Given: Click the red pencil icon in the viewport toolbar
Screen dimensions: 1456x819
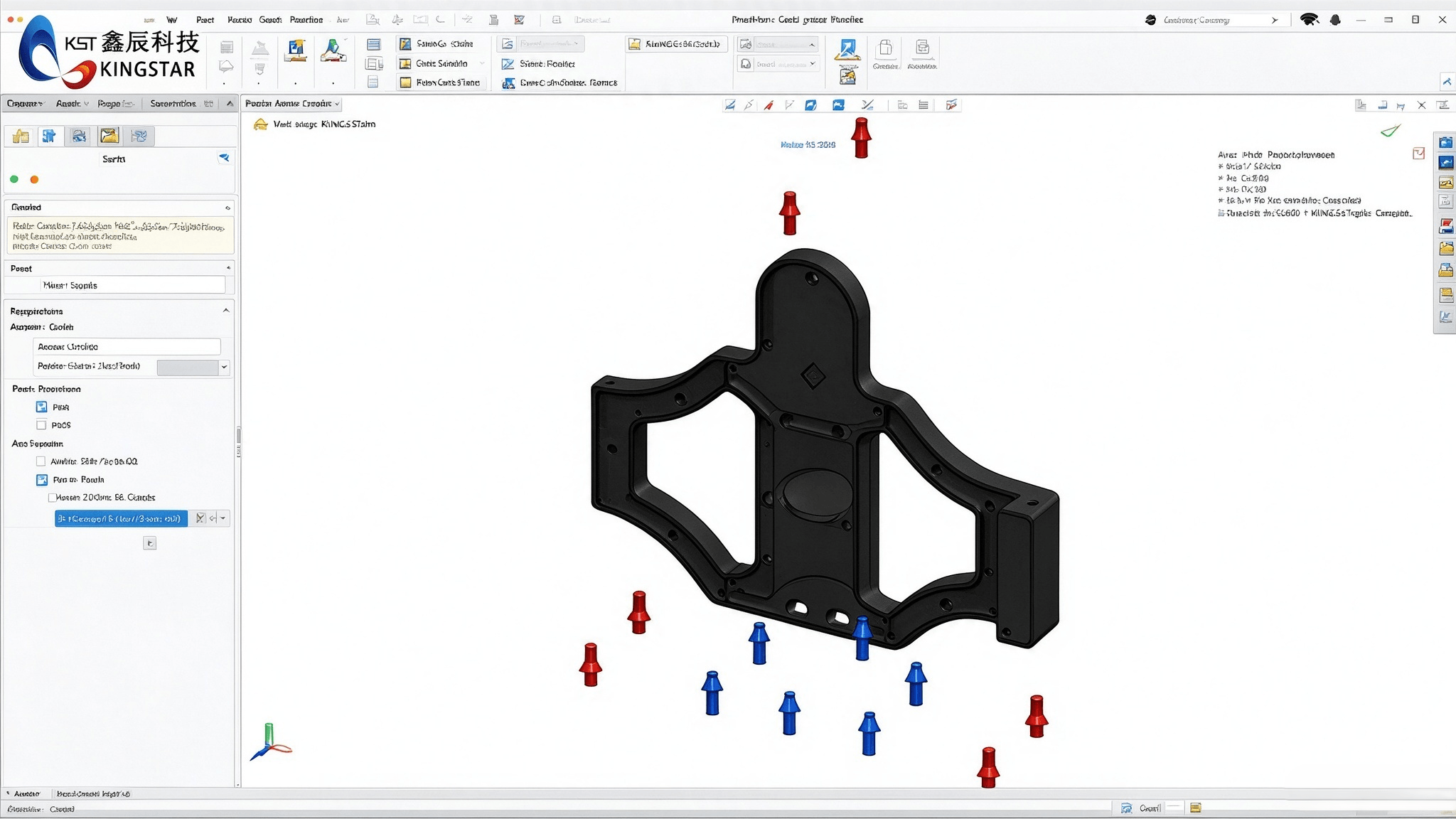Looking at the screenshot, I should (x=769, y=105).
